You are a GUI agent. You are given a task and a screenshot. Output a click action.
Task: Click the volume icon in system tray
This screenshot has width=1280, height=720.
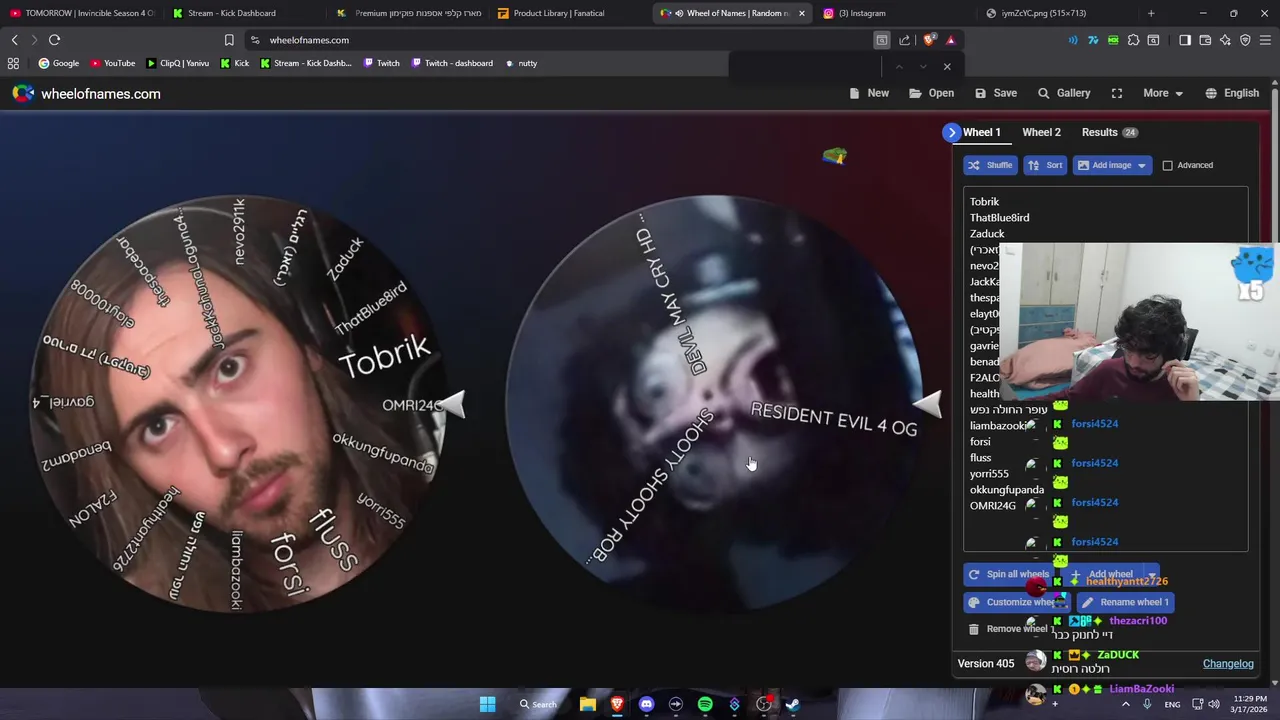click(x=1214, y=704)
